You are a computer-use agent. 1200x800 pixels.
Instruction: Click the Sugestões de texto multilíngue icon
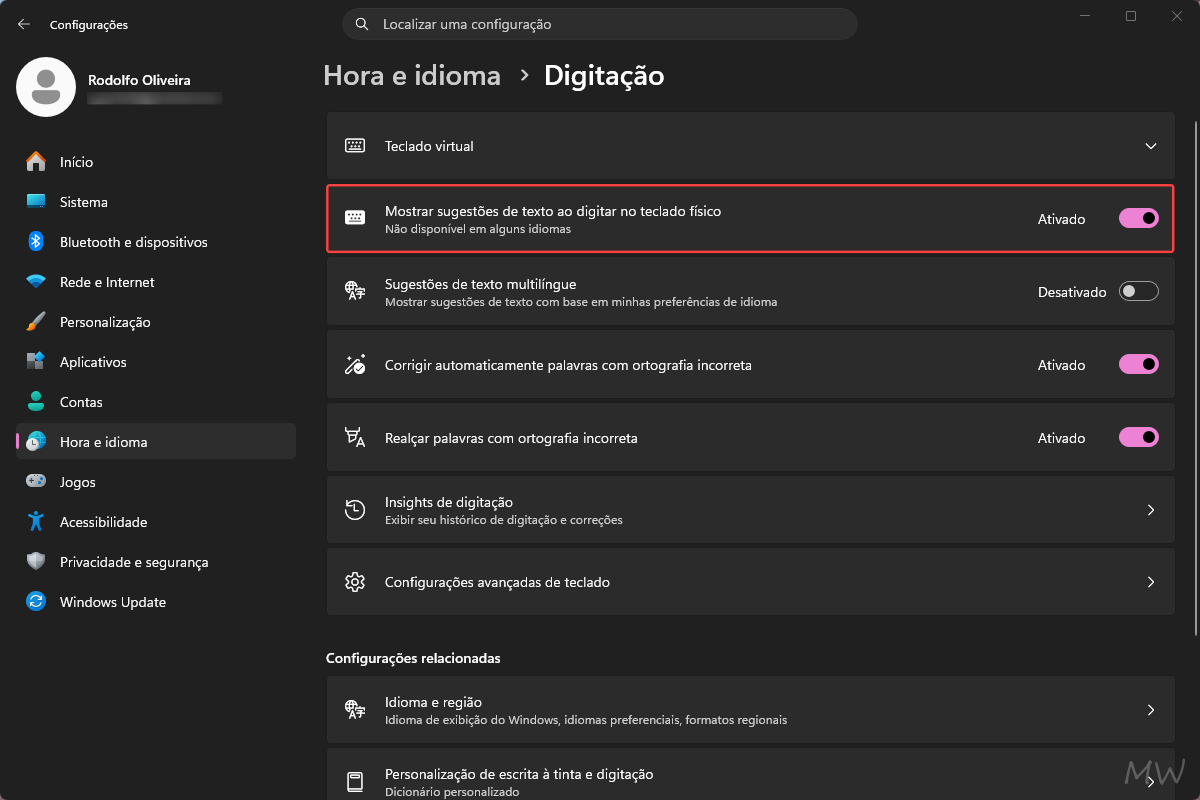tap(355, 292)
